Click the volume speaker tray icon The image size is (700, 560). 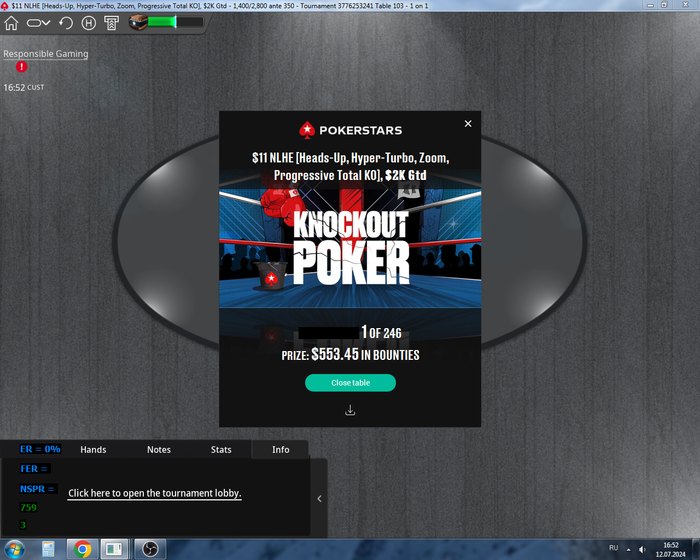tap(642, 549)
